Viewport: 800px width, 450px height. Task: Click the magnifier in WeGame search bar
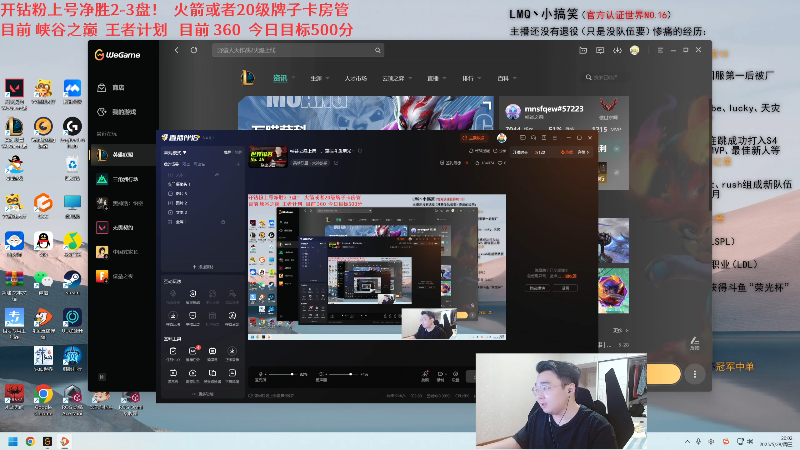click(x=378, y=50)
